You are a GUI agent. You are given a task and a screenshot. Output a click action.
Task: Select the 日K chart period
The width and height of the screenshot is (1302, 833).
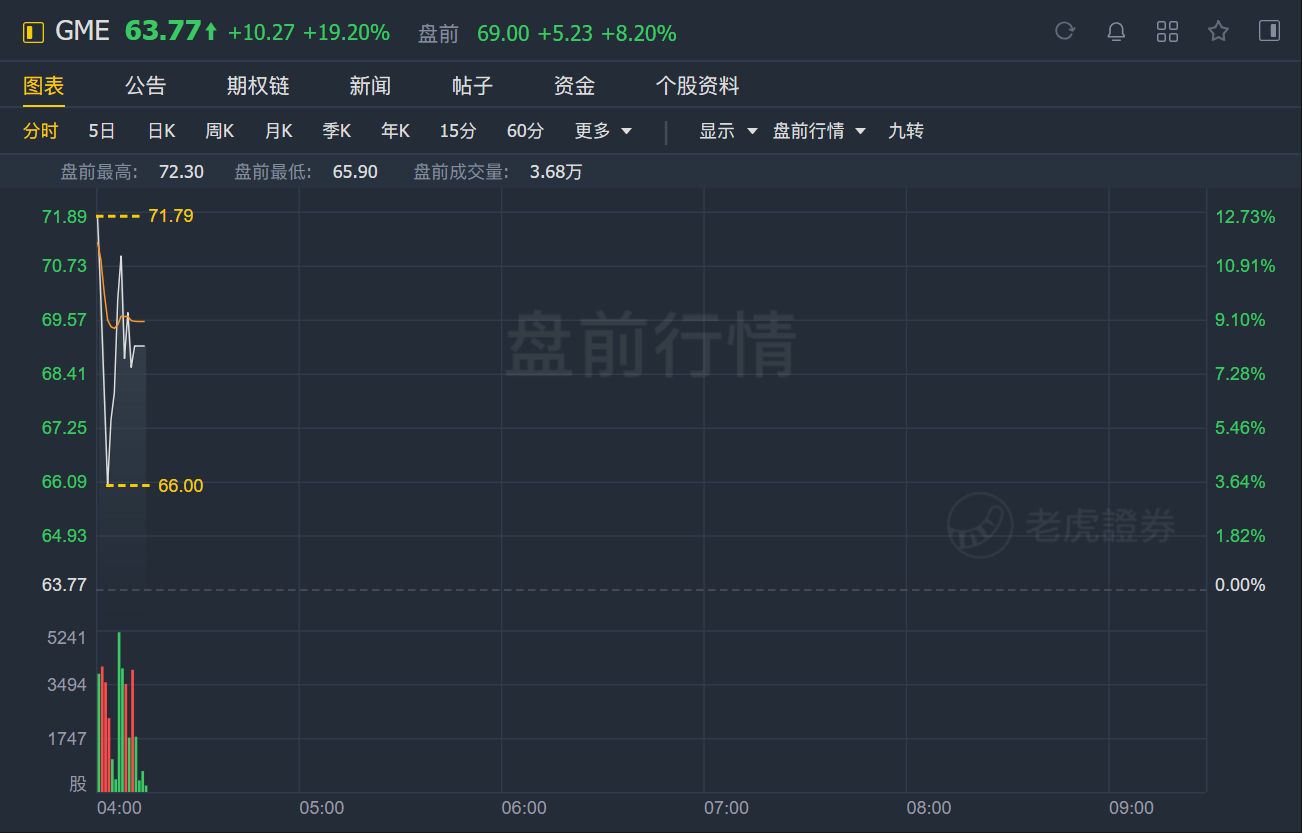(x=161, y=131)
